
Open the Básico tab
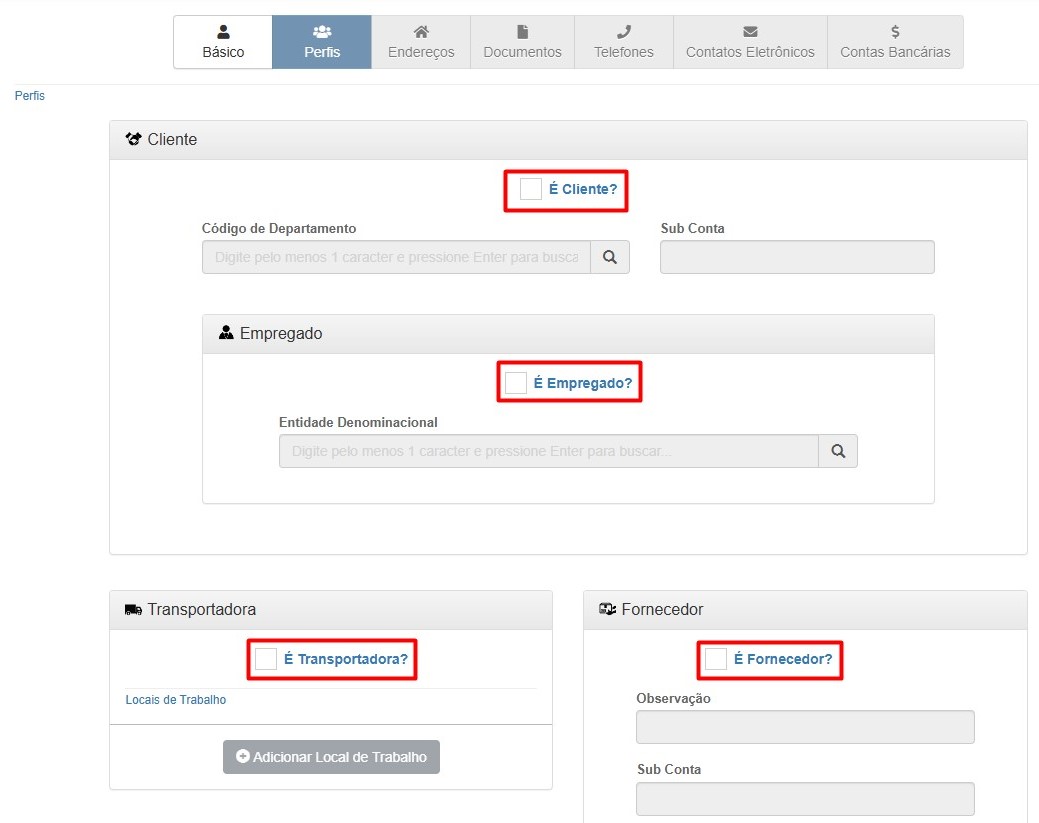point(223,42)
